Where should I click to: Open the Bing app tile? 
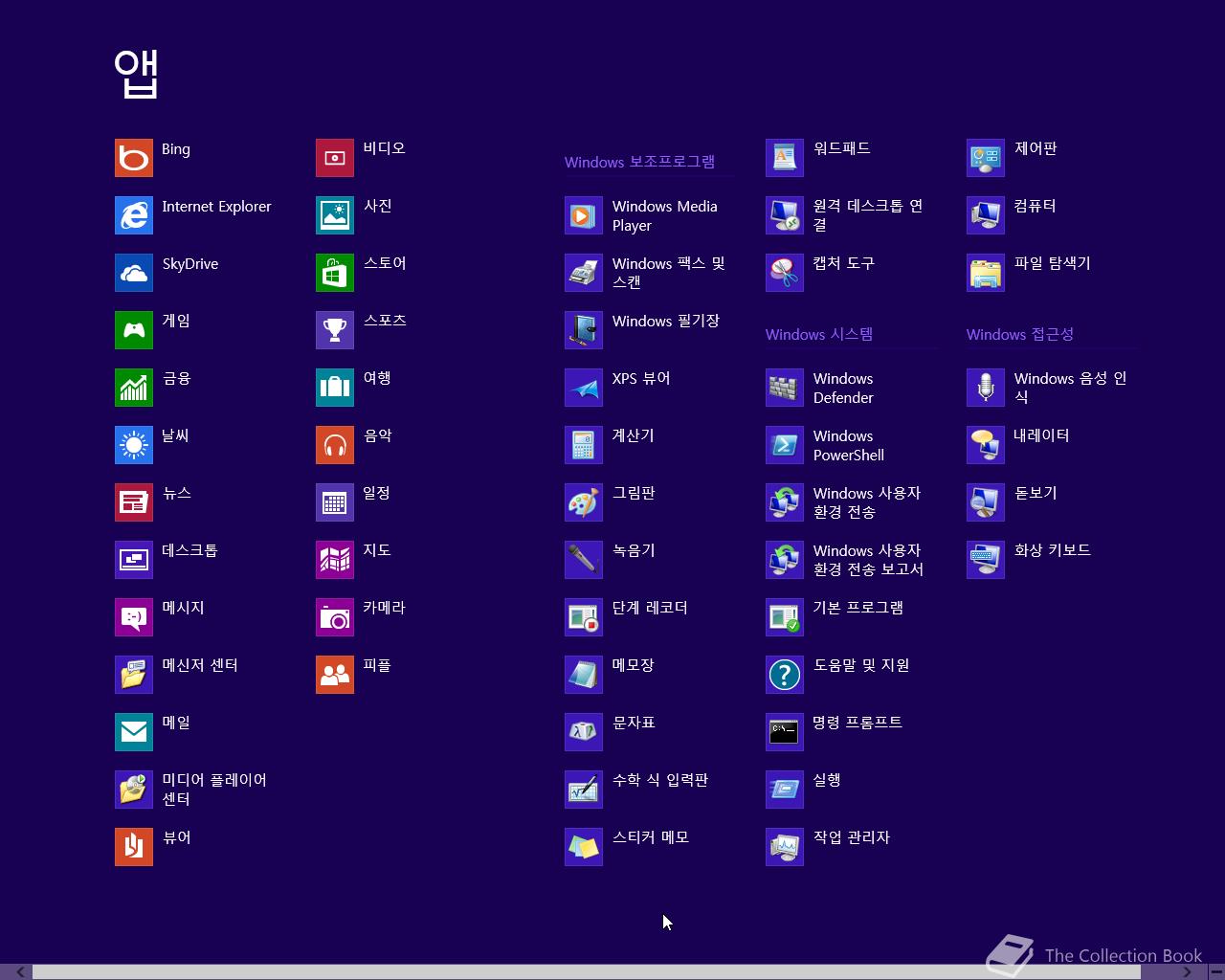(153, 158)
